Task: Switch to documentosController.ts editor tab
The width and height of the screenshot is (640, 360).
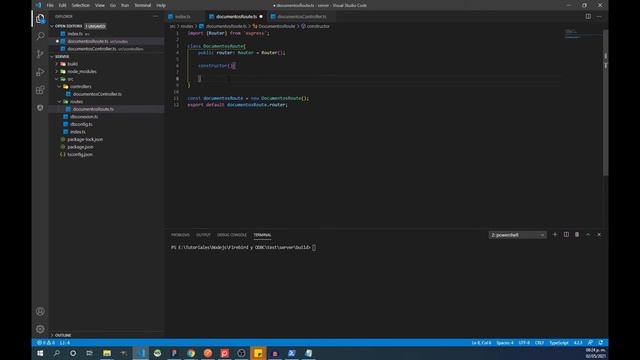Action: pos(302,17)
